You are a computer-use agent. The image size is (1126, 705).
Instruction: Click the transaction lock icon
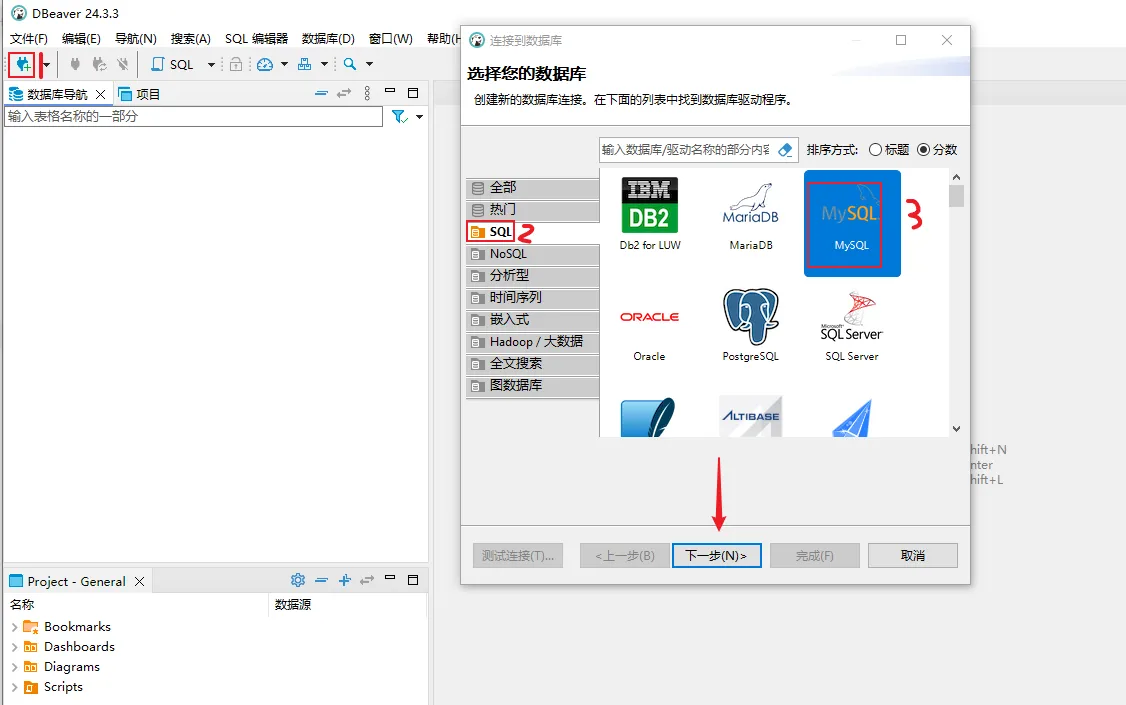click(x=236, y=64)
